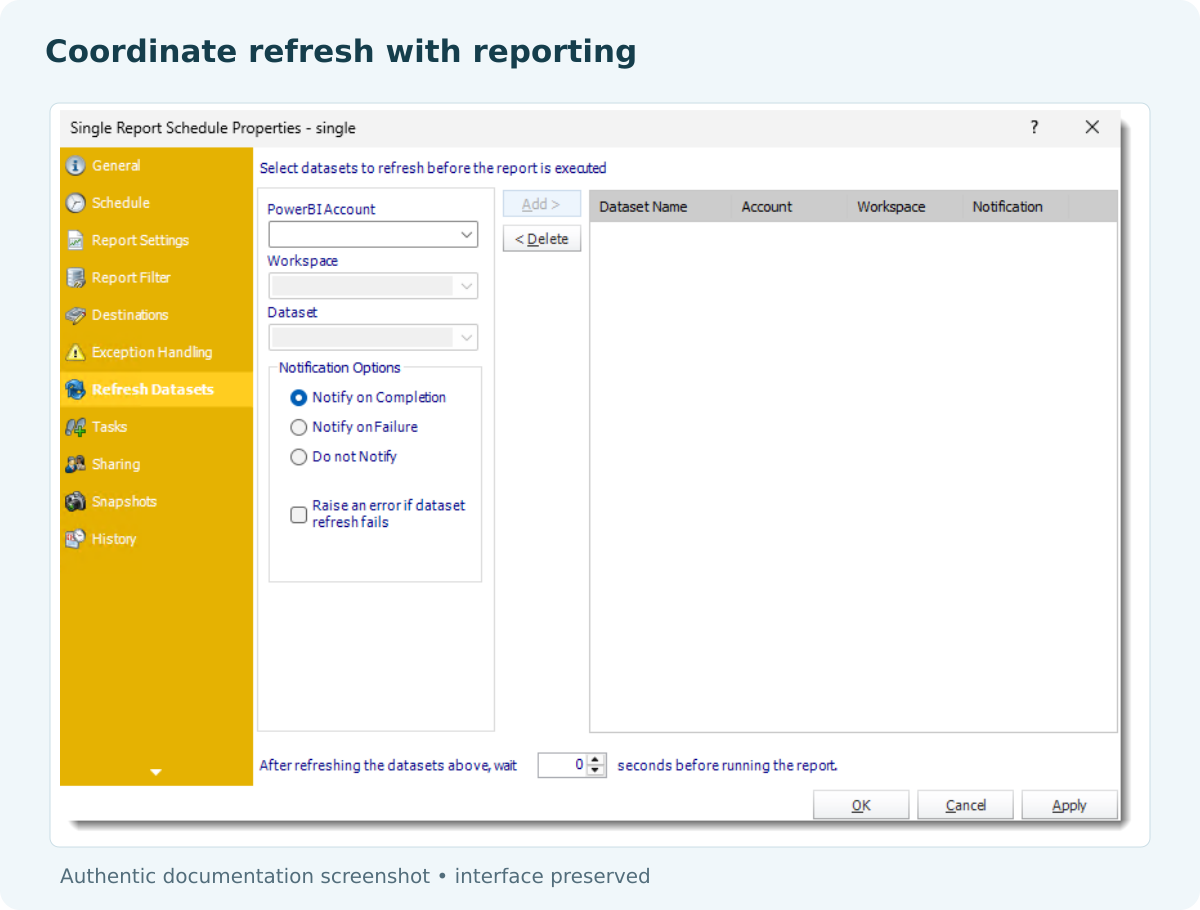Select Do not Notify radio button
The image size is (1200, 910).
click(298, 457)
